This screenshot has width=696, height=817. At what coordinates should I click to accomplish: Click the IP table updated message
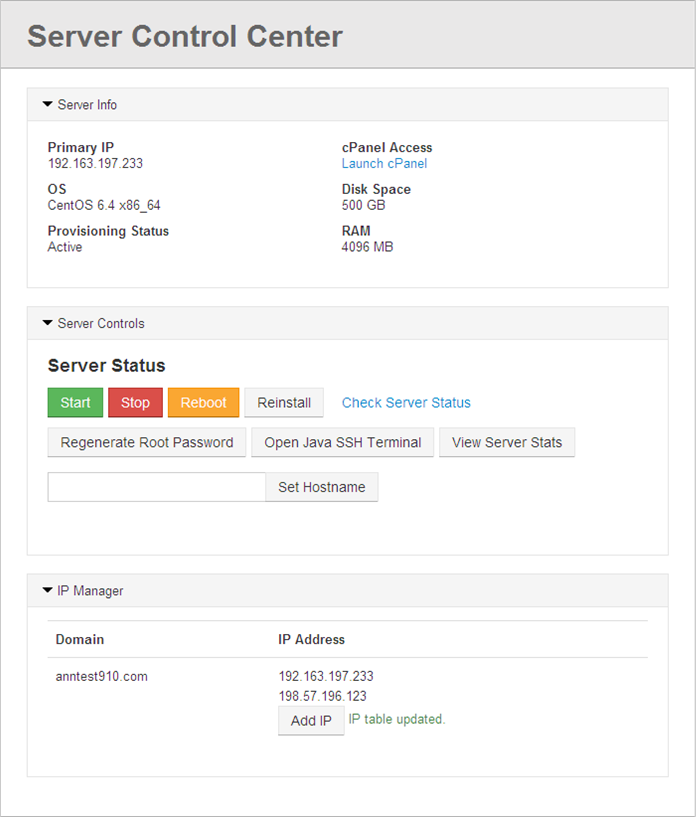tap(397, 719)
